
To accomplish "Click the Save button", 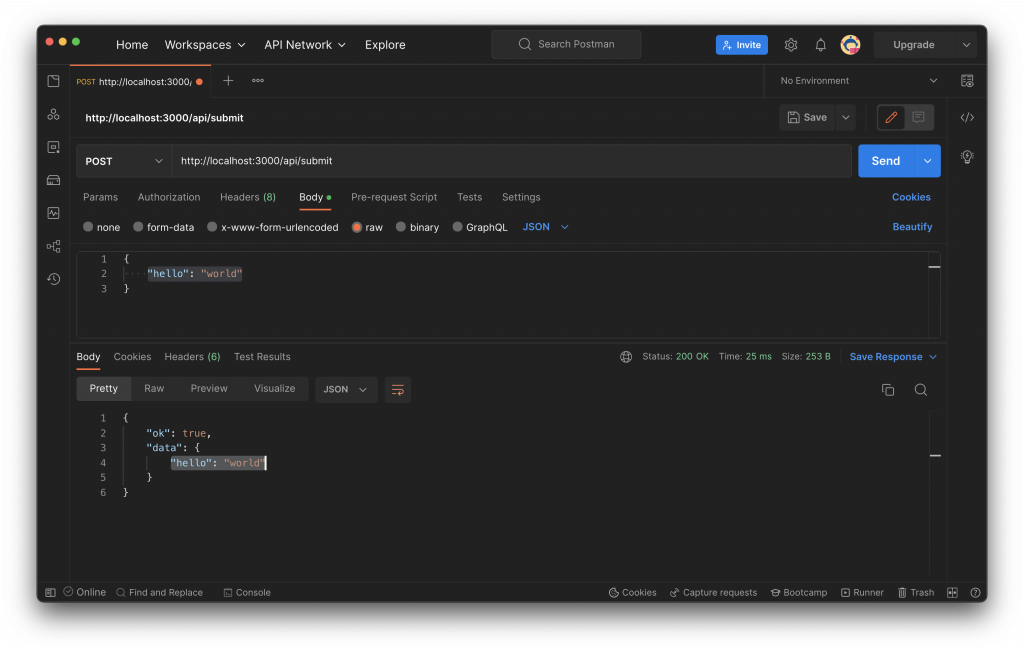I will 807,118.
